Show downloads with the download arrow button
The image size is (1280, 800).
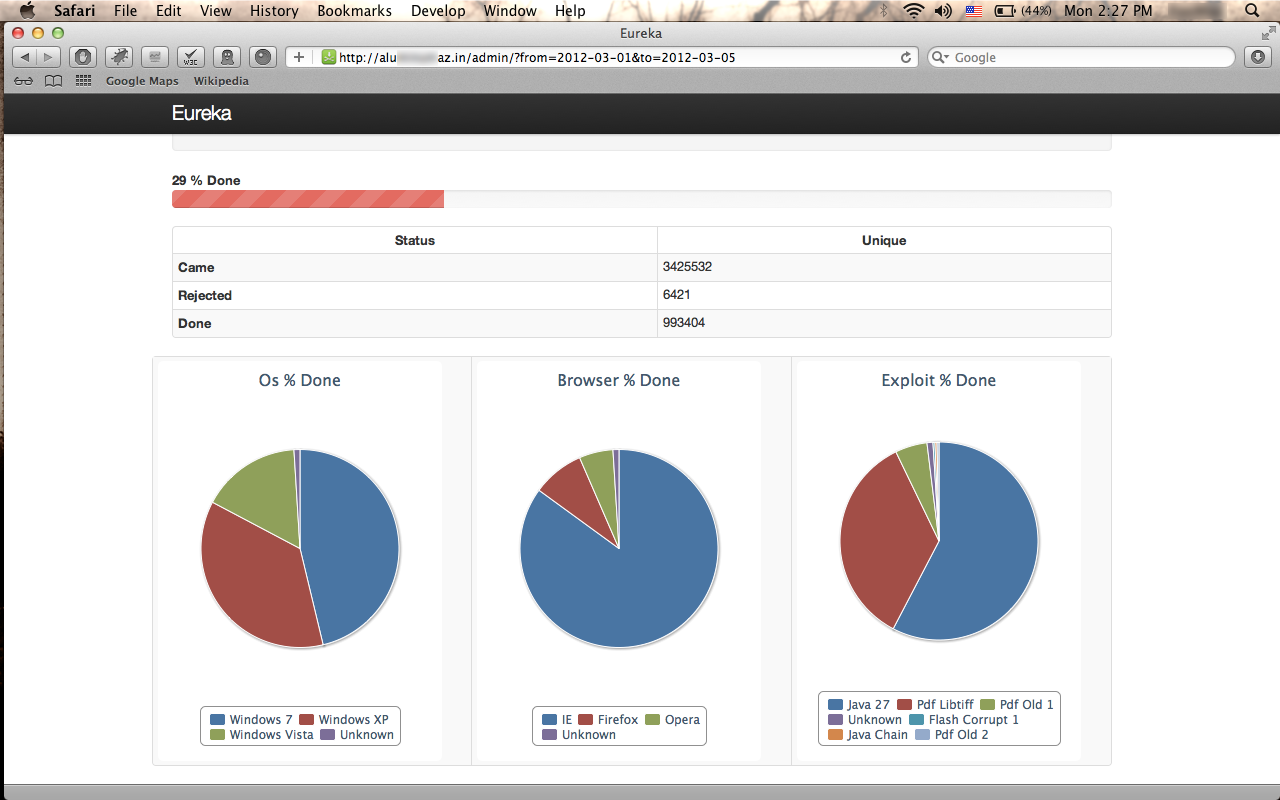tap(1257, 57)
